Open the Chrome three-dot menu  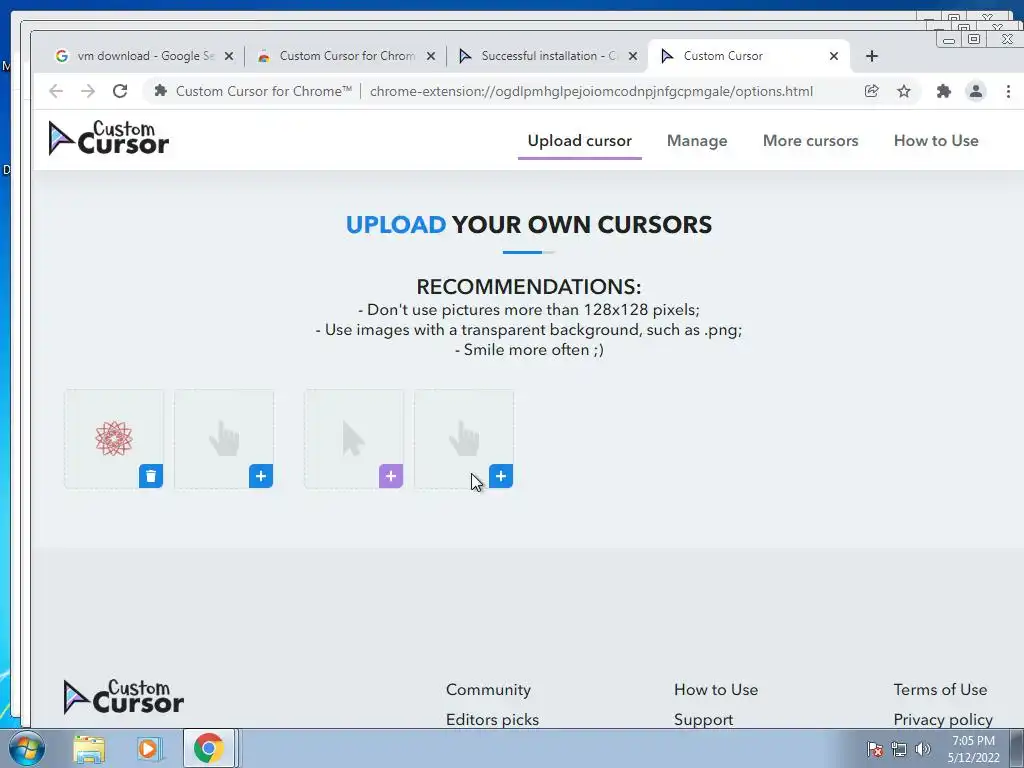1008,91
